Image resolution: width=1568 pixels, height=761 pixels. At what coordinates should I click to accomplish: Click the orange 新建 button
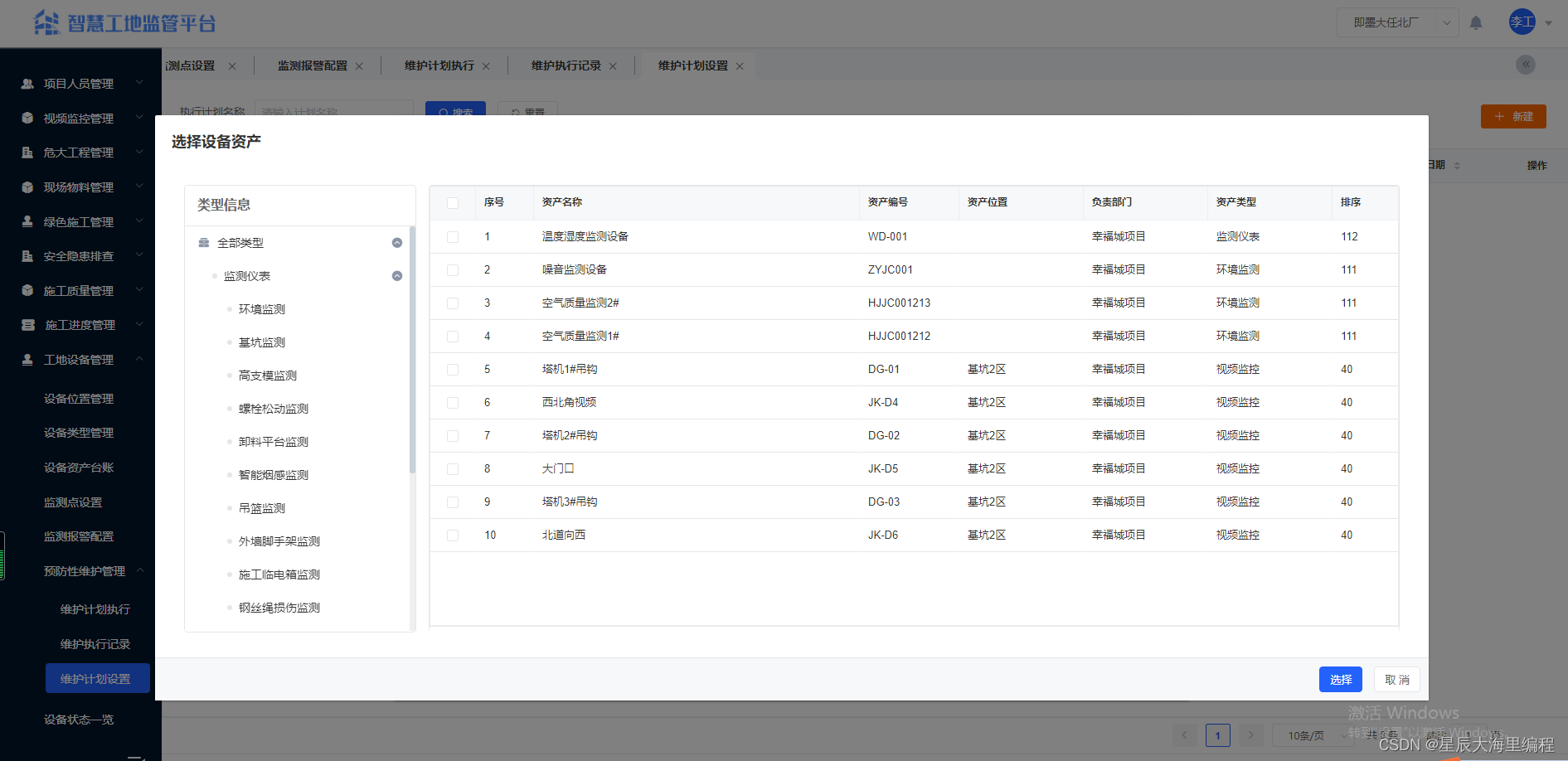[1513, 116]
